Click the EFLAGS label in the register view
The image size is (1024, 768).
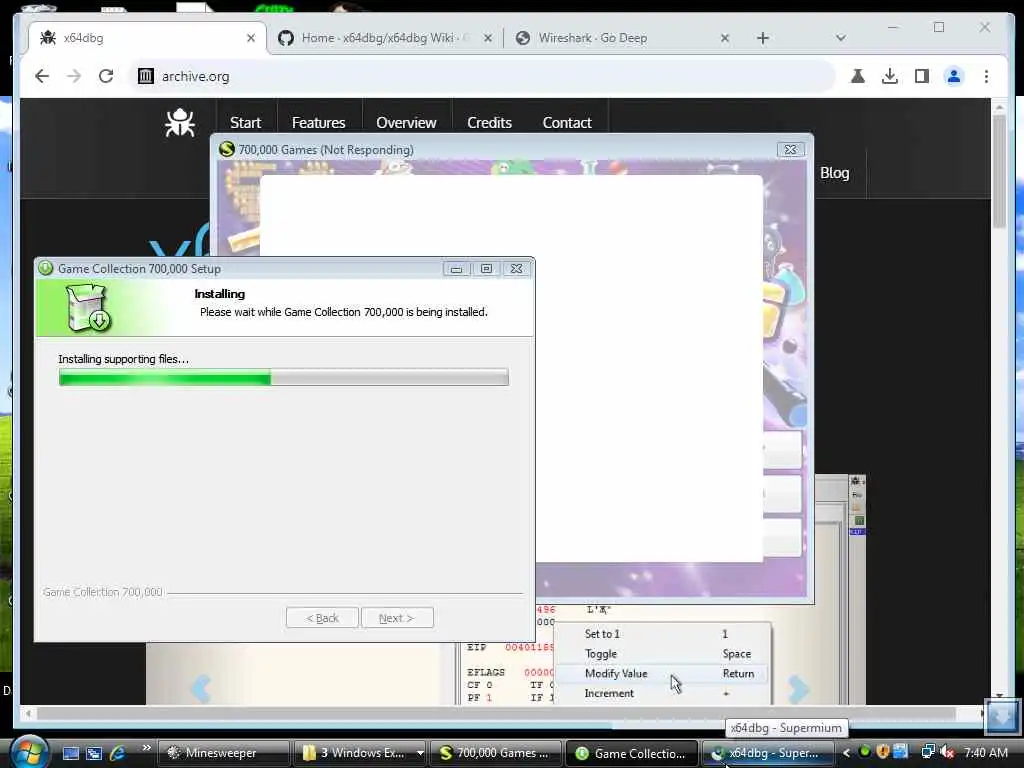(x=486, y=672)
